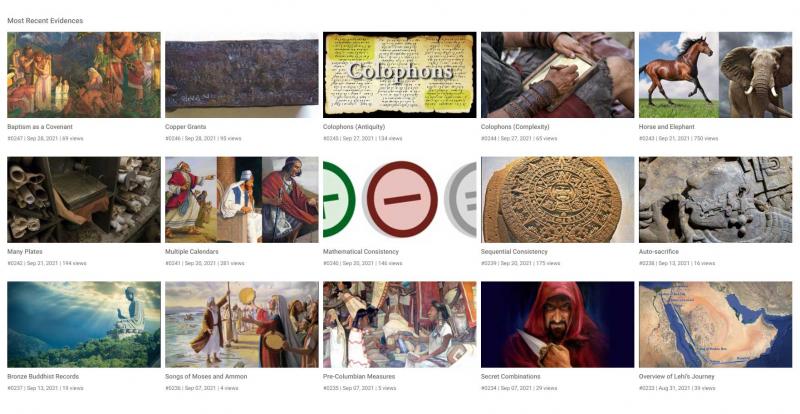The width and height of the screenshot is (800, 414).
Task: Open the Auto-sacrifice stone carving thumbnail
Action: click(715, 200)
